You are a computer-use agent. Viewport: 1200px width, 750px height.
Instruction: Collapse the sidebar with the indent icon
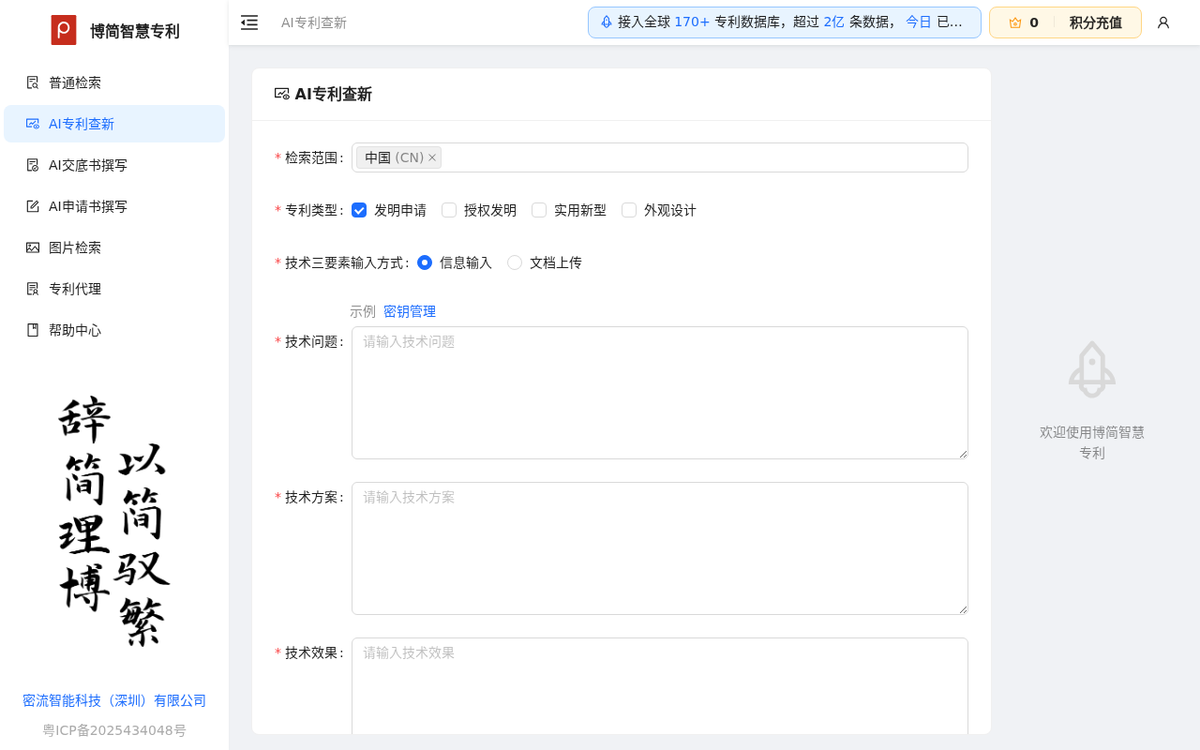pos(249,22)
